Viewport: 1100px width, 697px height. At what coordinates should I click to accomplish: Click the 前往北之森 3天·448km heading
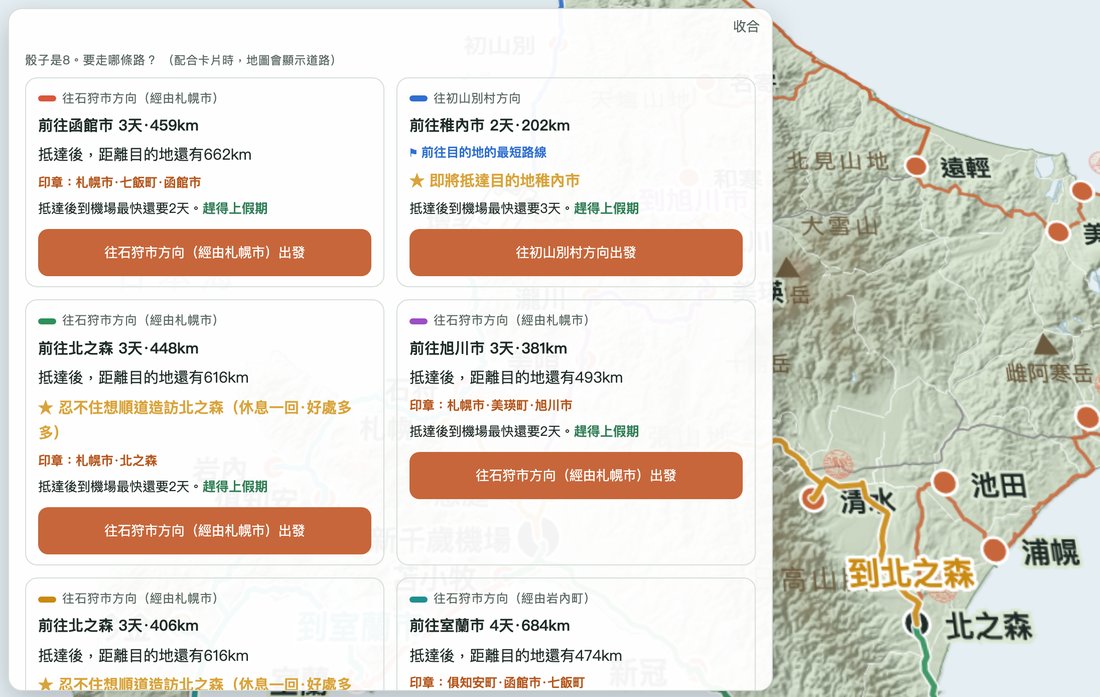(x=119, y=348)
